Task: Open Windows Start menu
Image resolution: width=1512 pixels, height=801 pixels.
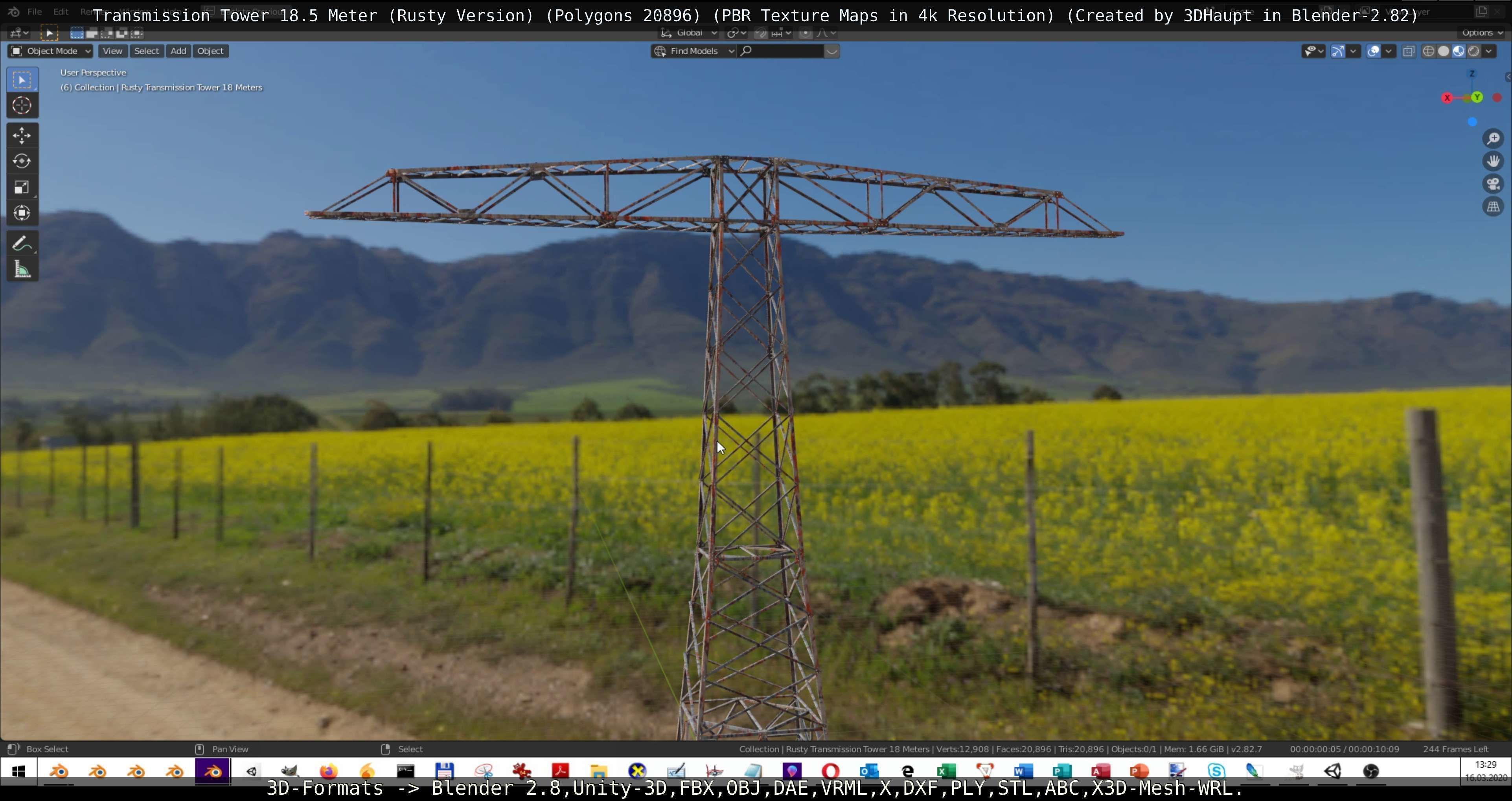Action: [19, 771]
